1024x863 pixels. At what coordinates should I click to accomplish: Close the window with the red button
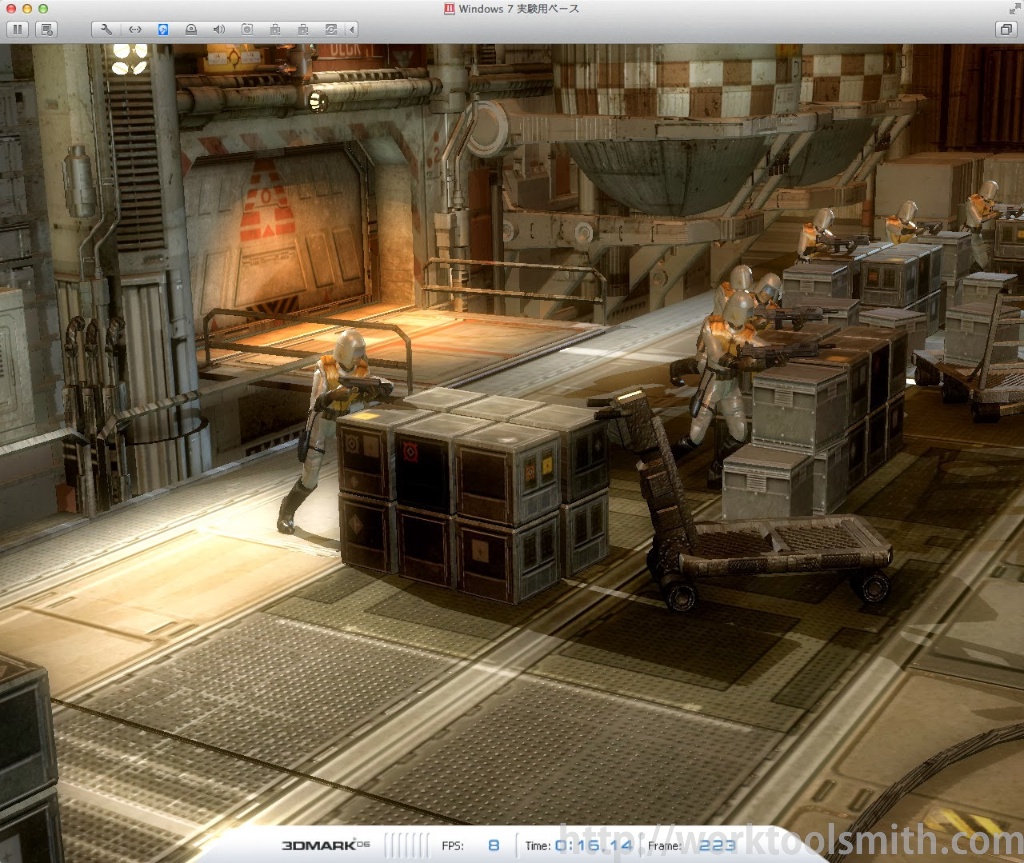coord(11,8)
